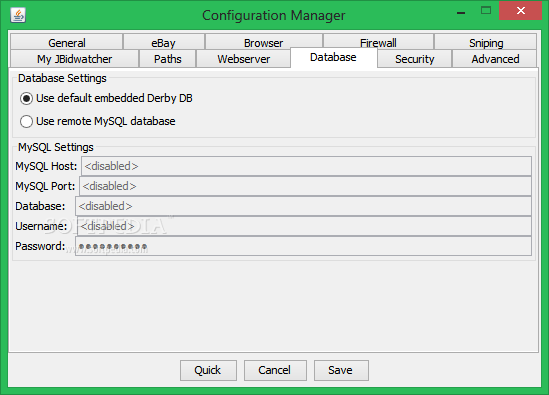Viewport: 549px width, 395px height.
Task: Minimize the Configuration Manager window
Action: (x=461, y=13)
